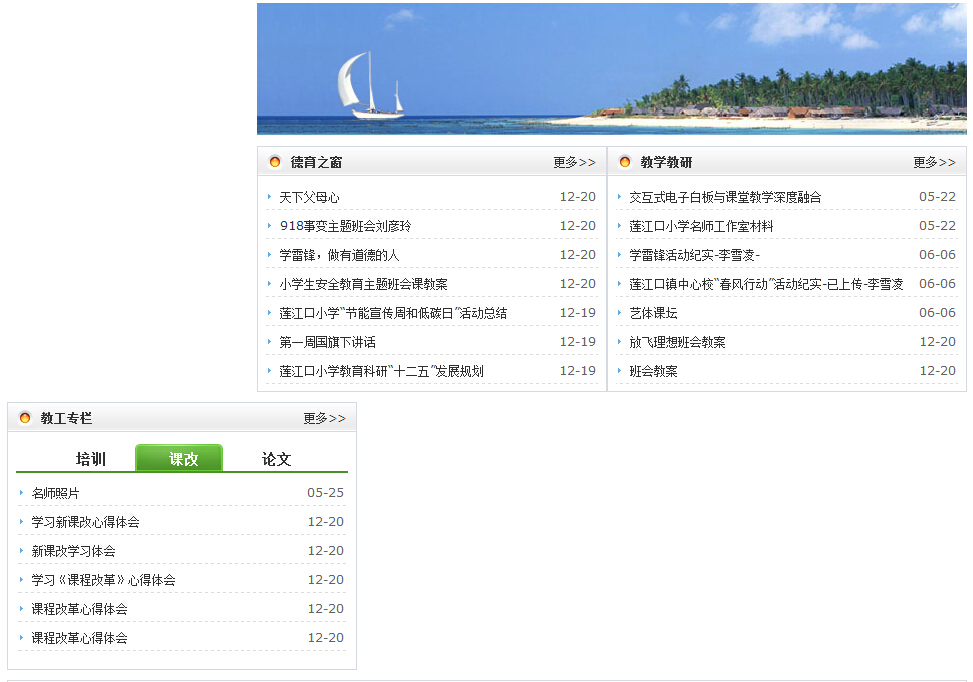Click the sailboat banner image
The image size is (973, 682).
pyautogui.click(x=611, y=69)
